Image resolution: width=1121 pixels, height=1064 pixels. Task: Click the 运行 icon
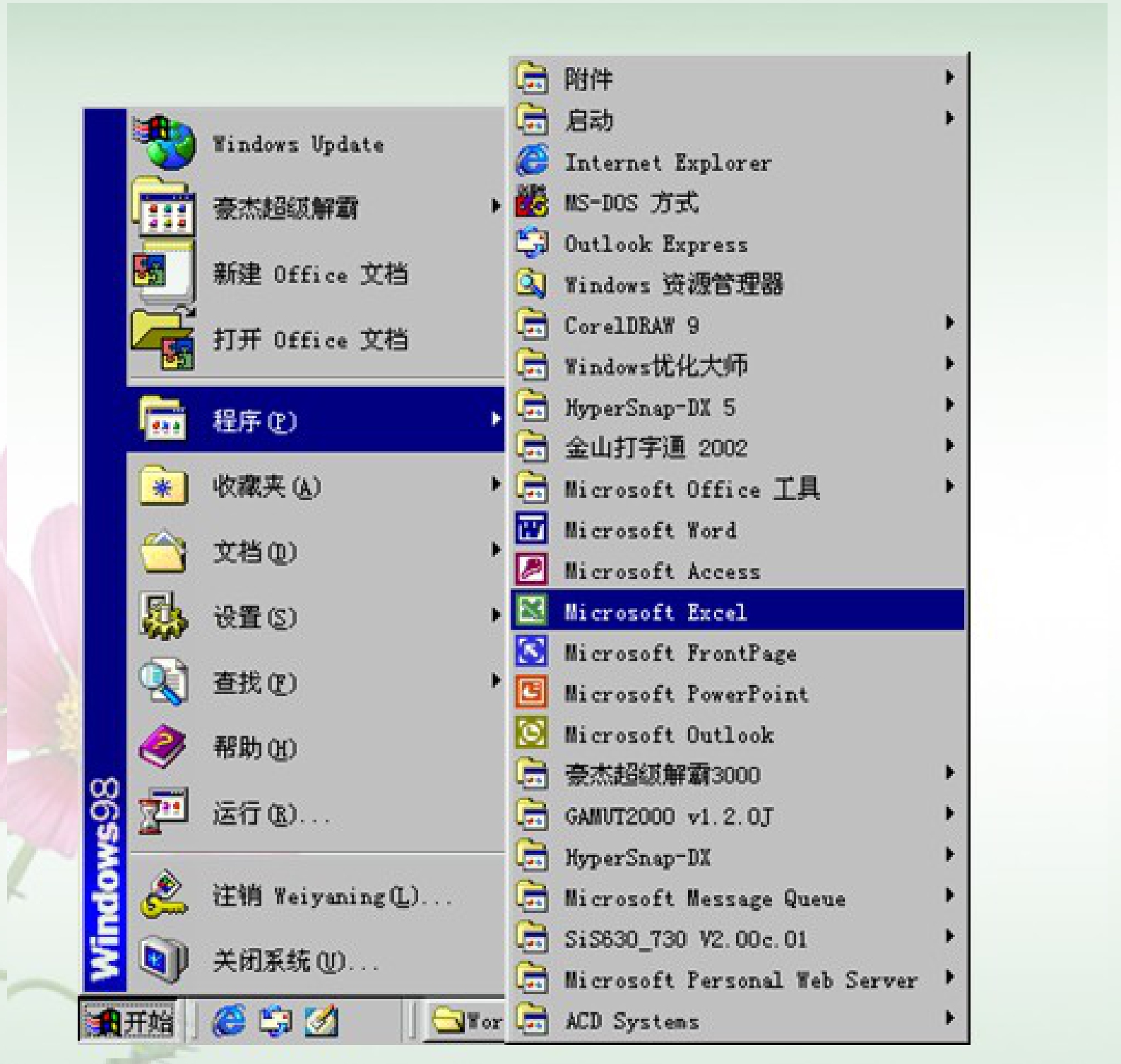163,812
